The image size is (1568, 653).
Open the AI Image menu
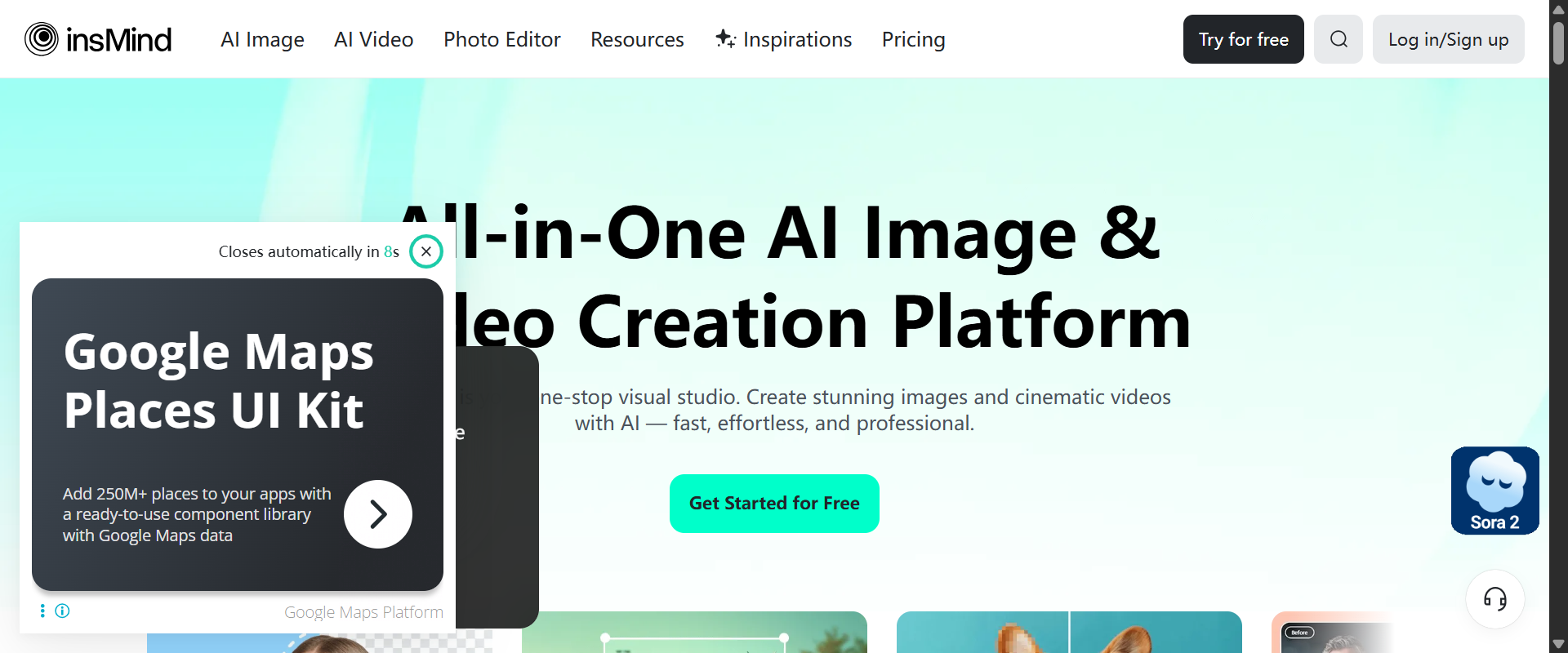(x=262, y=39)
